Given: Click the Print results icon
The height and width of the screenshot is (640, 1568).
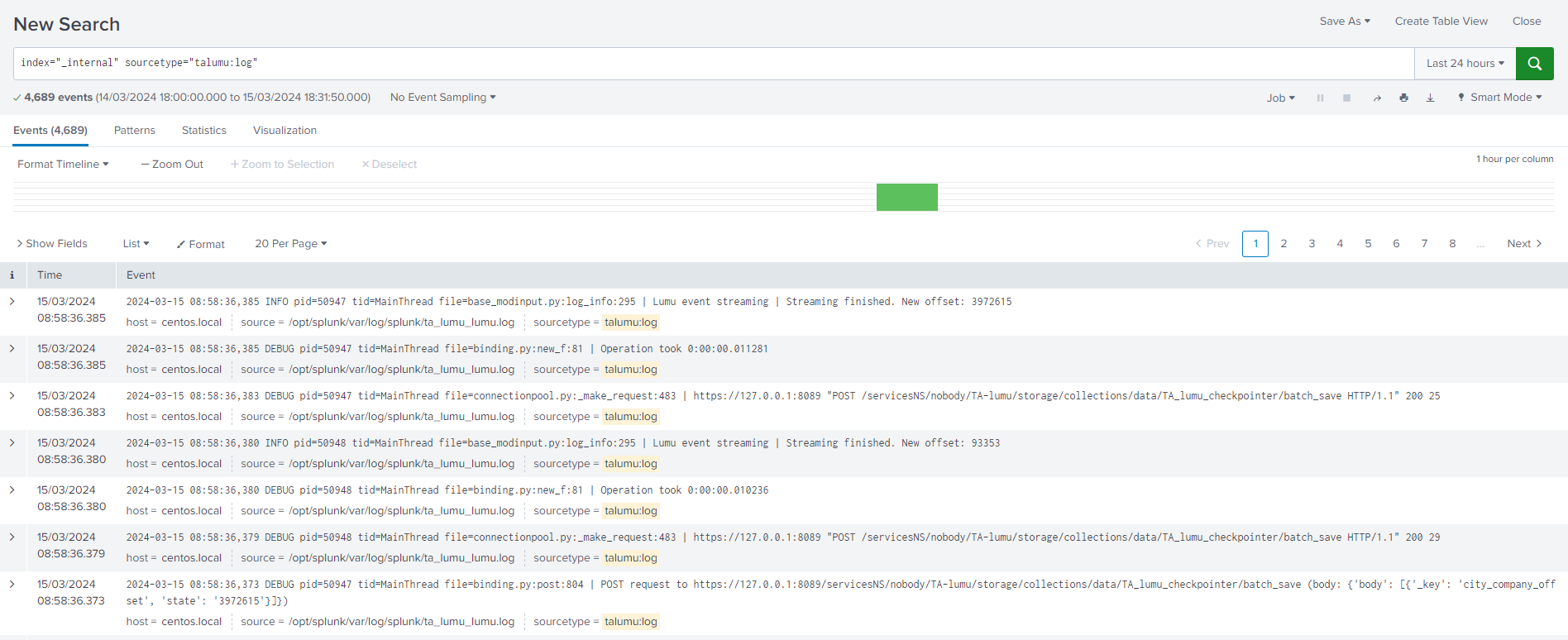Looking at the screenshot, I should point(1403,98).
